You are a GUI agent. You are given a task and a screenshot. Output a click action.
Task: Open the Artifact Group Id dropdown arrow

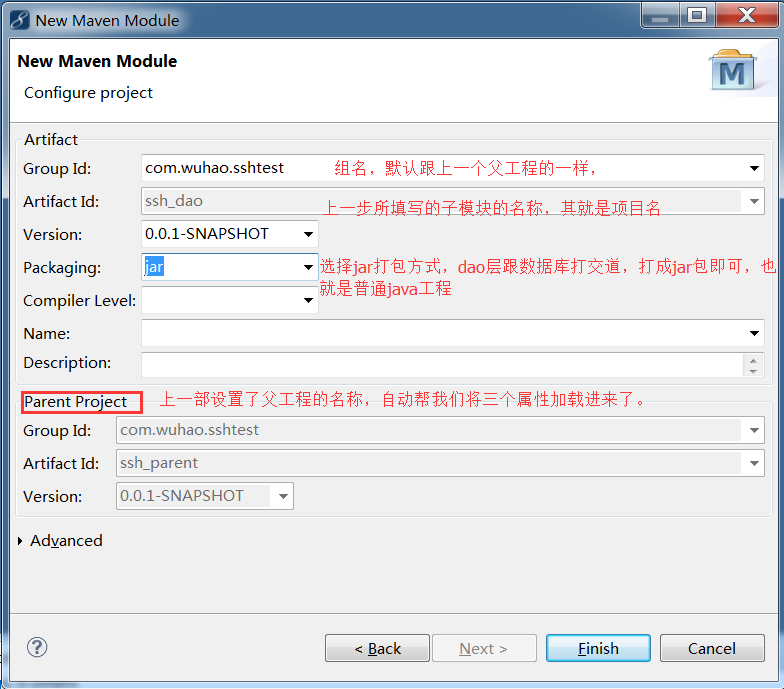pyautogui.click(x=755, y=169)
